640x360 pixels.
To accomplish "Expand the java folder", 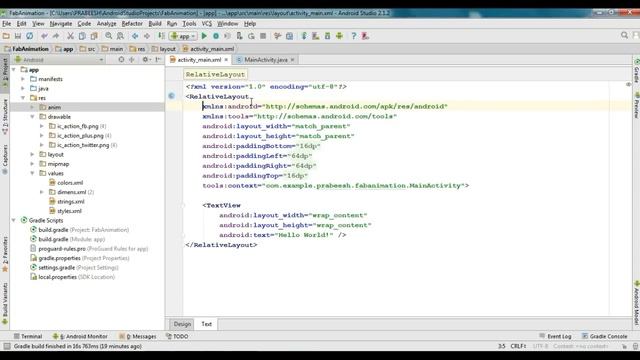I will pos(23,89).
